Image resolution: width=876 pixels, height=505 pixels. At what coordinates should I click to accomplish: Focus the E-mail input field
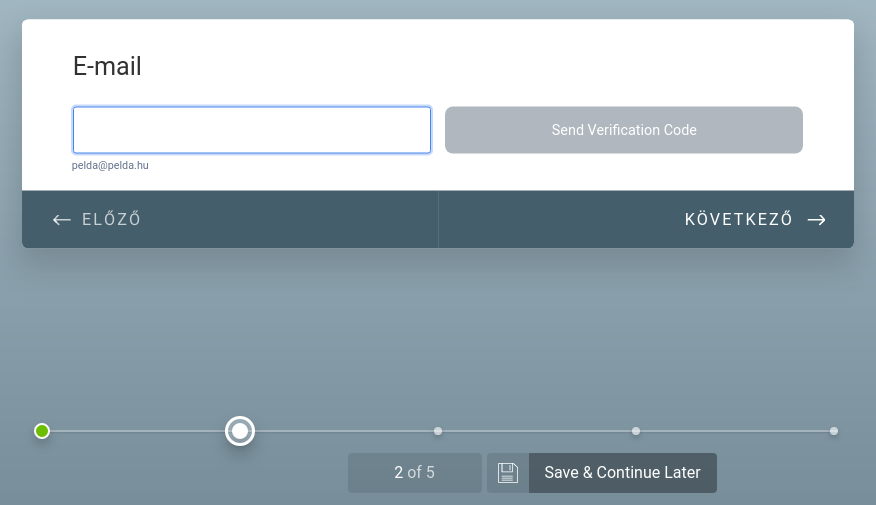click(252, 130)
